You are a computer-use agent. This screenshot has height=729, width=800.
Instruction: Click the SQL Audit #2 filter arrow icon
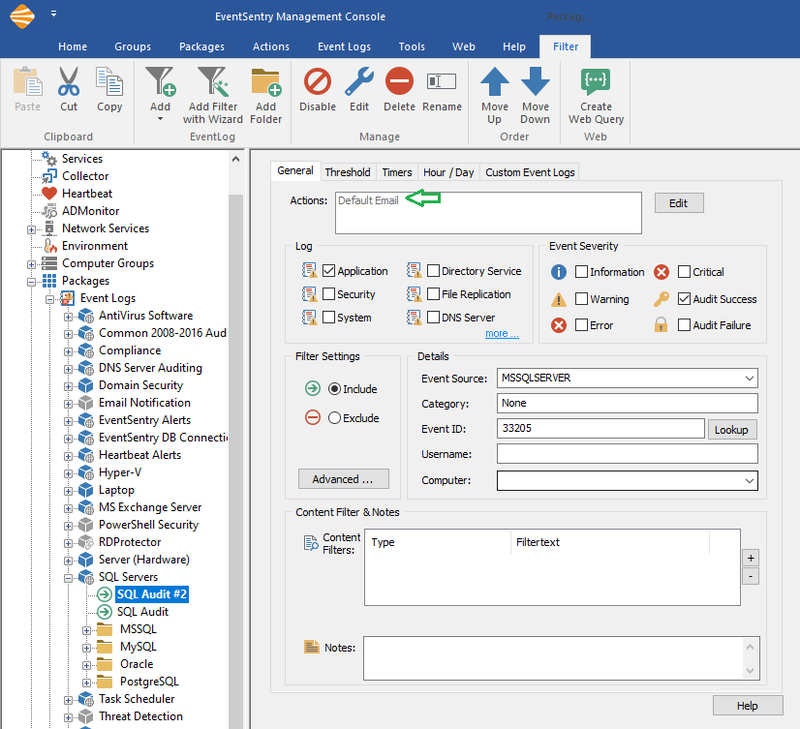105,594
